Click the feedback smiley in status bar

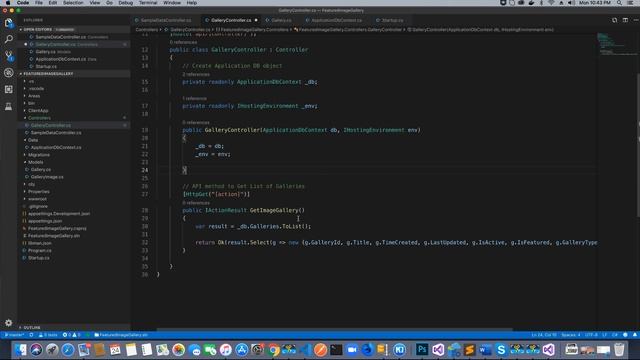coord(625,335)
